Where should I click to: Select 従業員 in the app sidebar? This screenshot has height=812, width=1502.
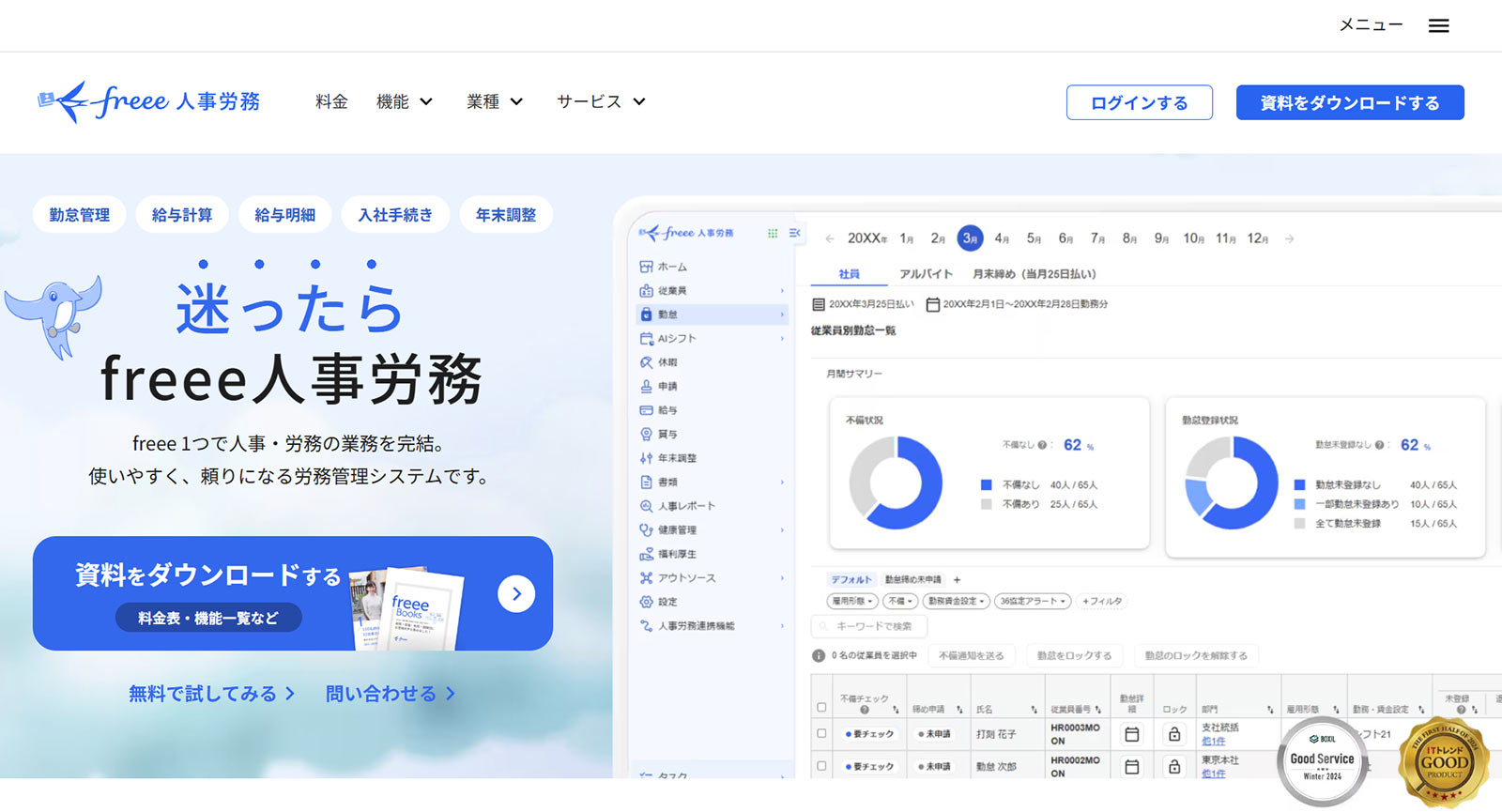click(671, 290)
